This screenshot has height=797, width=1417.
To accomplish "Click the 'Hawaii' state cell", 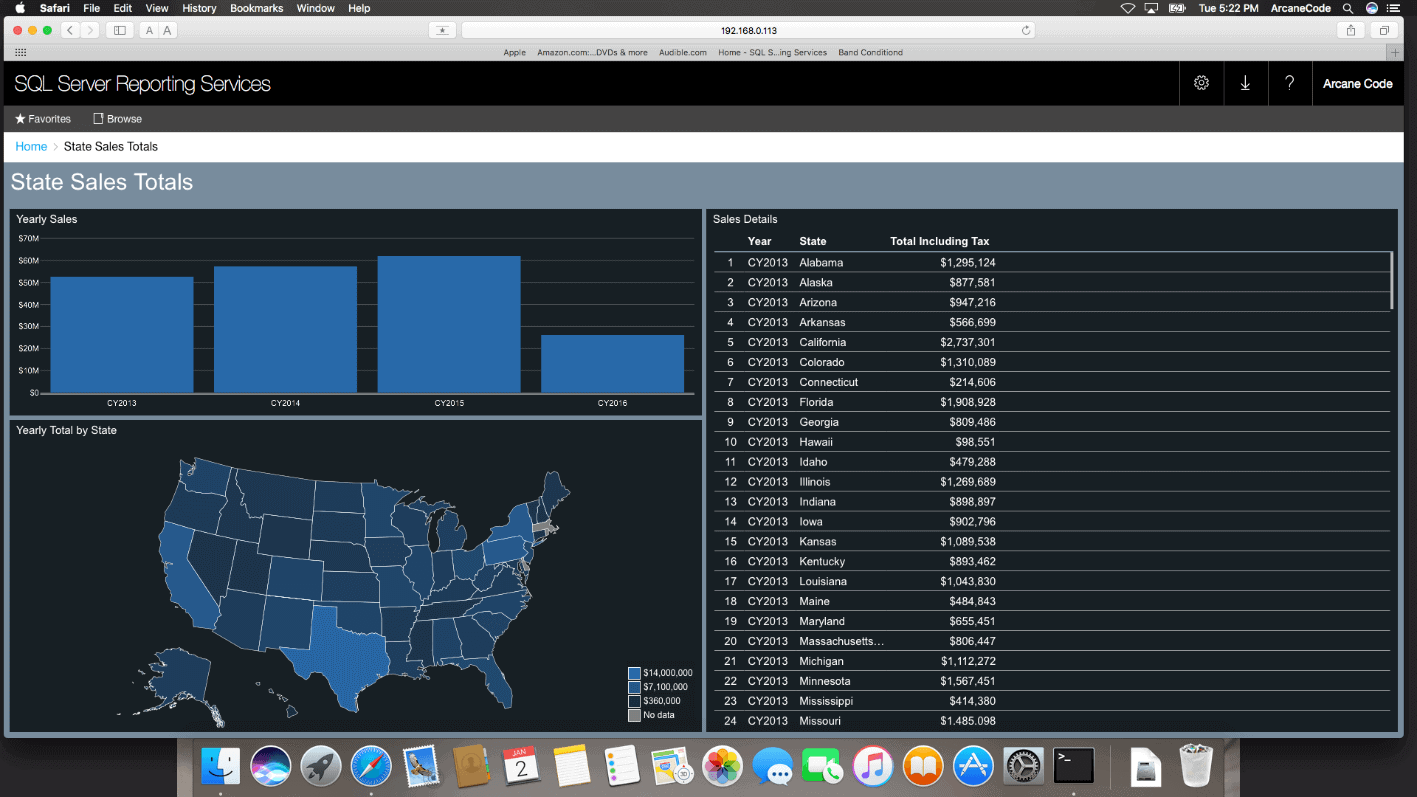I will 816,442.
